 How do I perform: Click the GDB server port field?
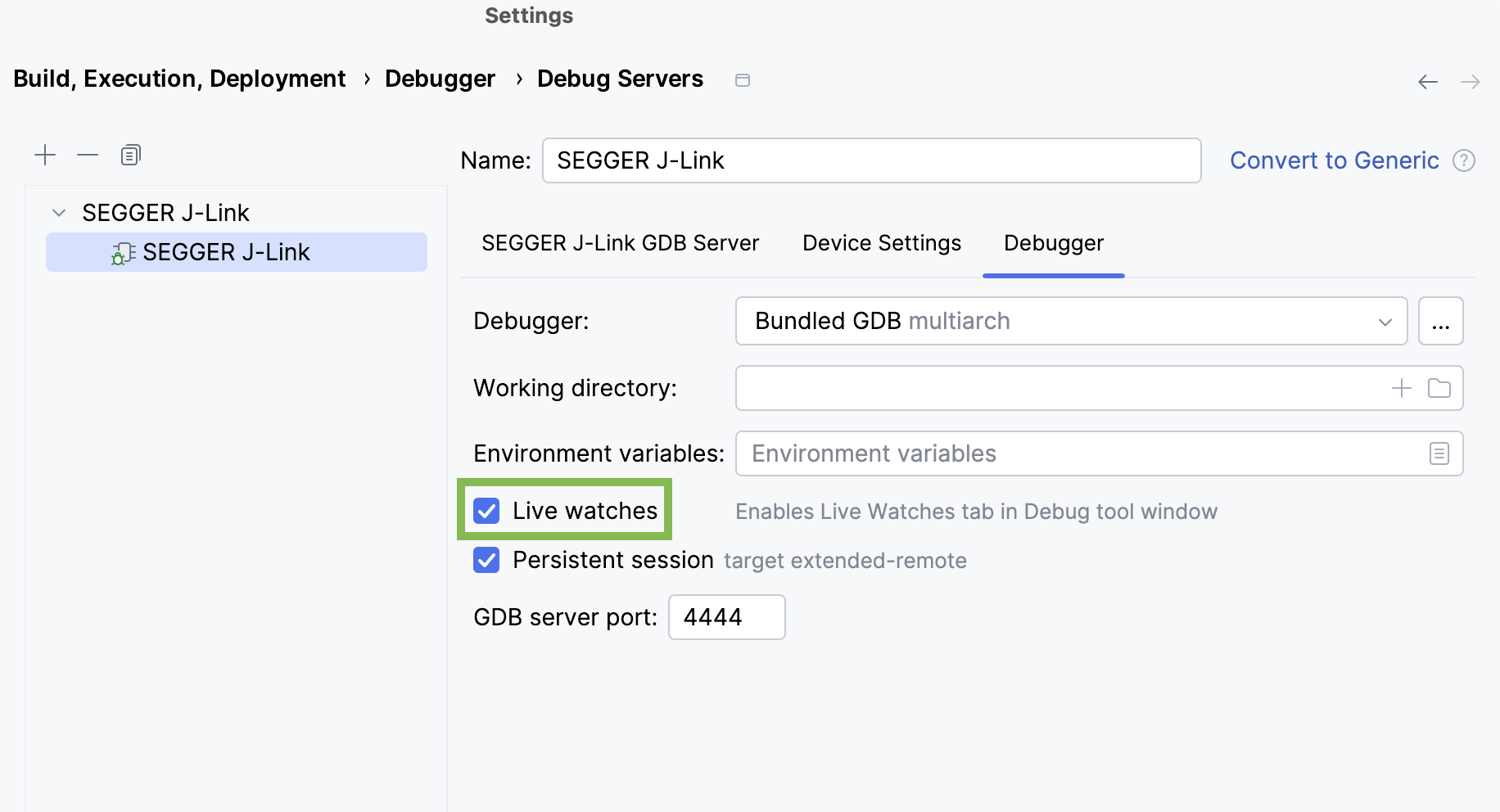(x=726, y=617)
